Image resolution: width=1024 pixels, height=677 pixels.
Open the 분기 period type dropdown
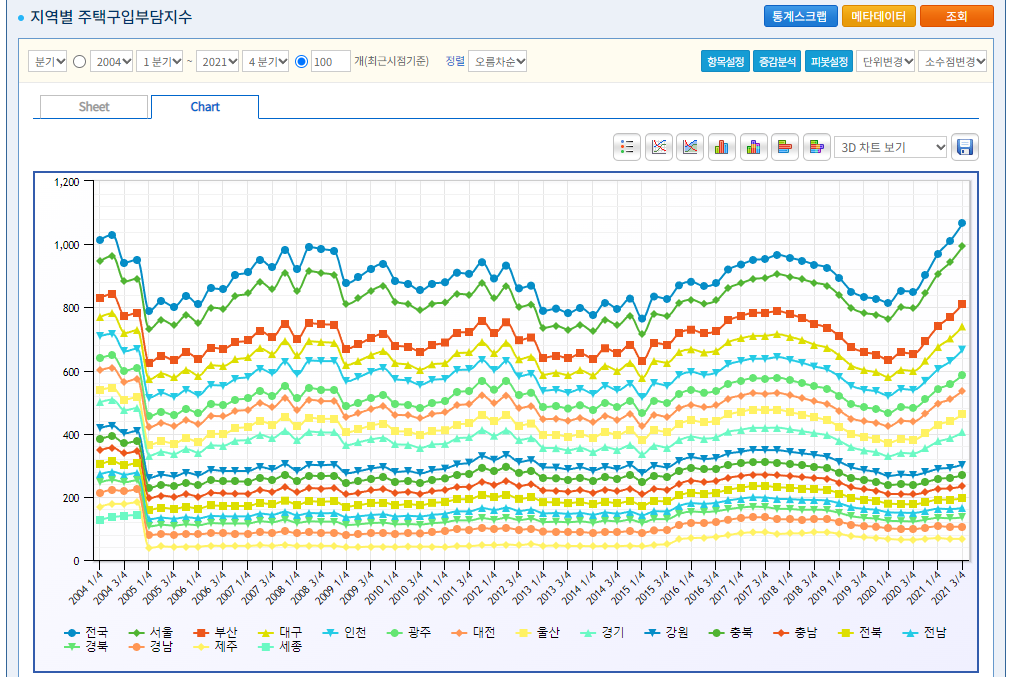(48, 61)
